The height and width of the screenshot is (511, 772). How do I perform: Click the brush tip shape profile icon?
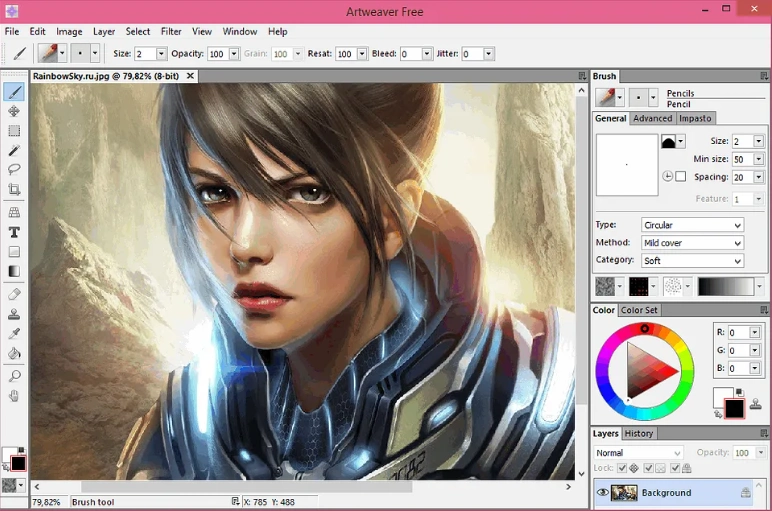[x=668, y=142]
